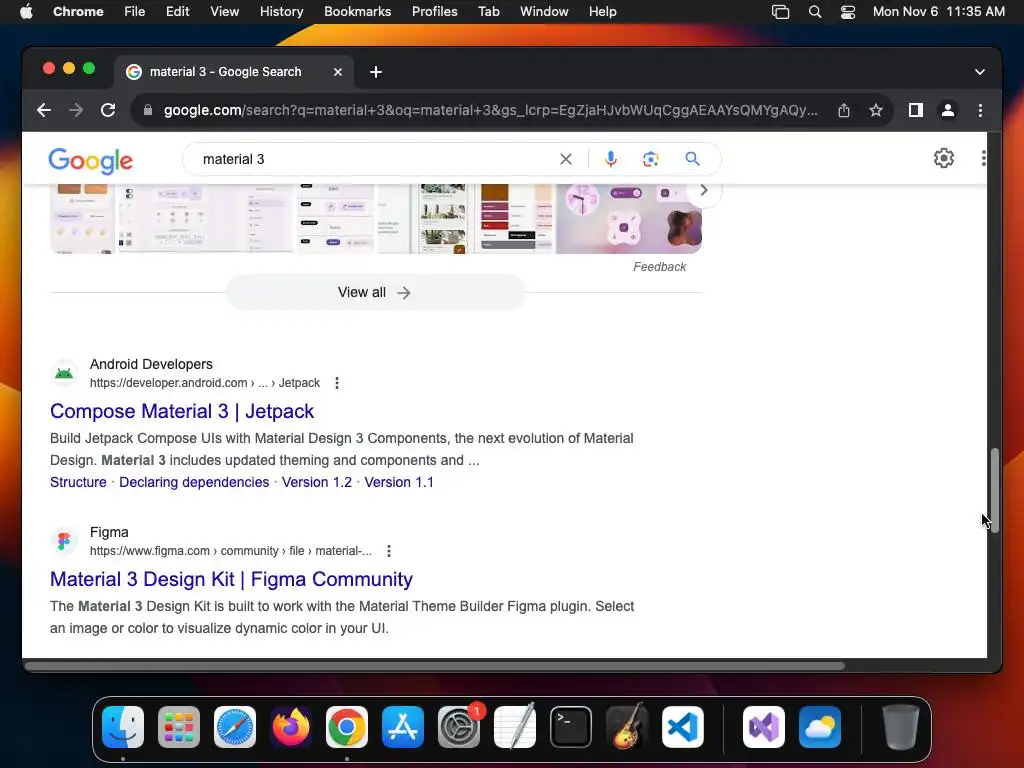Open the Version 1.1 sitelink
Image resolution: width=1024 pixels, height=768 pixels.
point(399,482)
